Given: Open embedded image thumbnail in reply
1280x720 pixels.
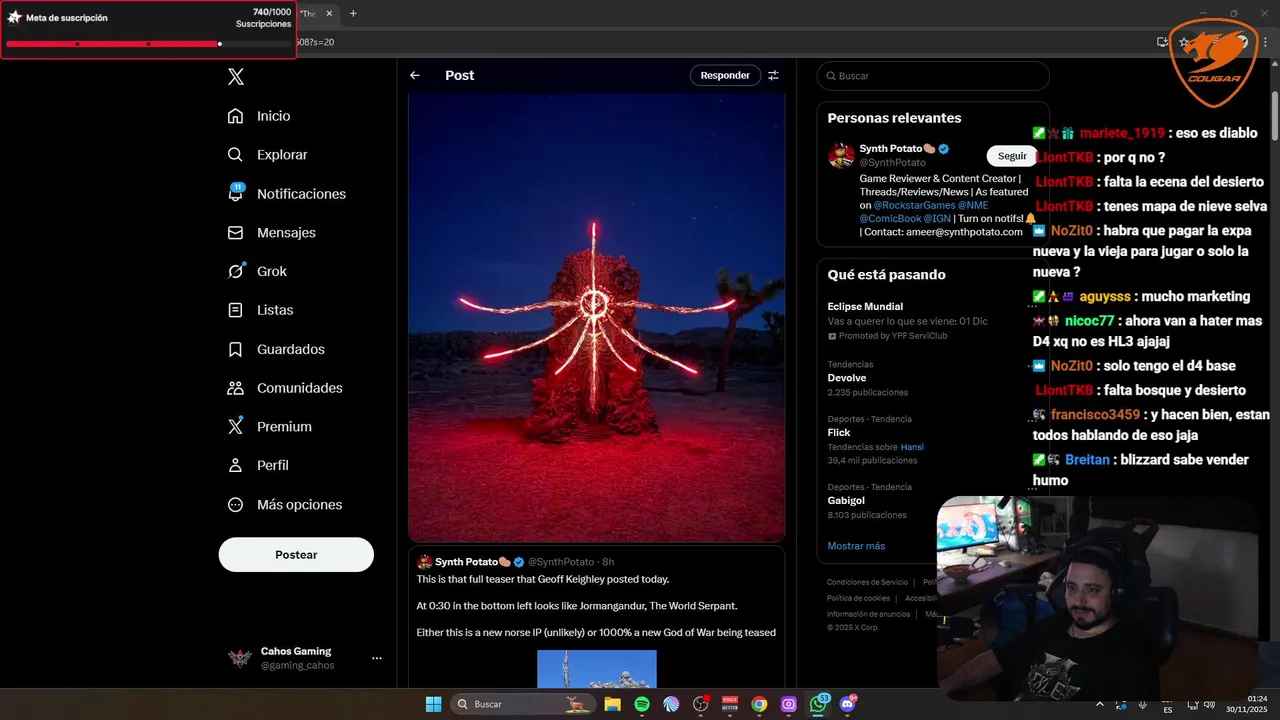Looking at the screenshot, I should 597,669.
